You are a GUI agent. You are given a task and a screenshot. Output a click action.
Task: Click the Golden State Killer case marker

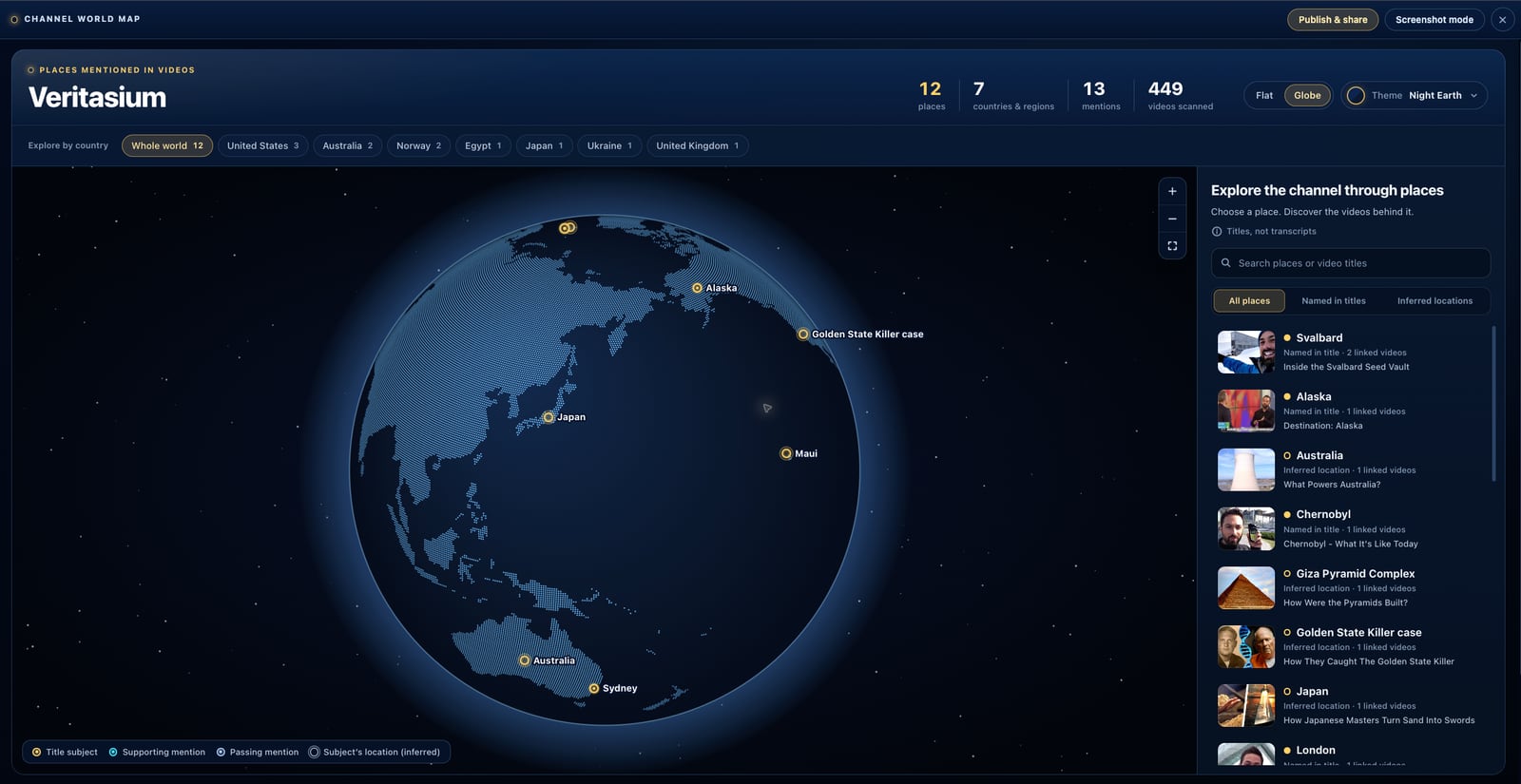pyautogui.click(x=803, y=335)
